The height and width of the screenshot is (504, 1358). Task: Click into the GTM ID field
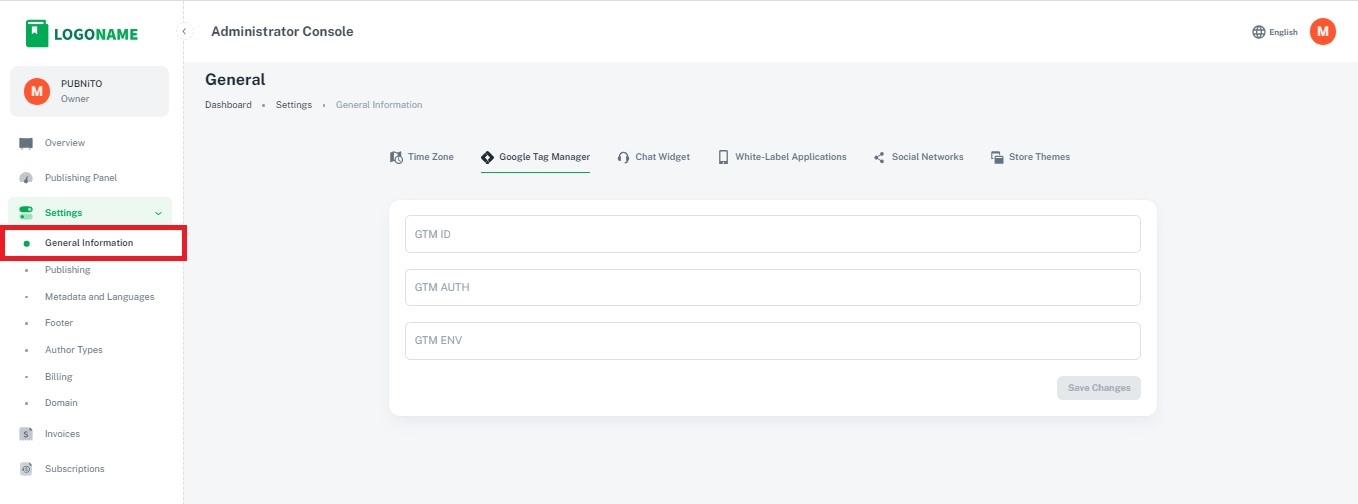[x=772, y=234]
